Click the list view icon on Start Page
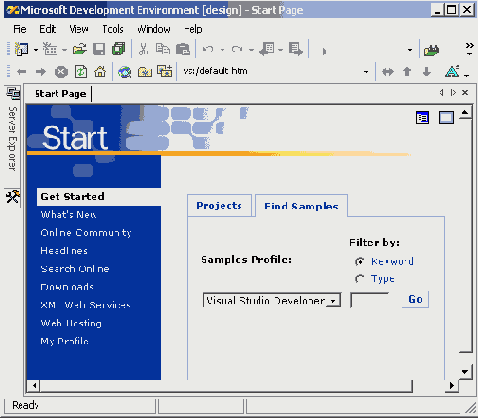 422,118
